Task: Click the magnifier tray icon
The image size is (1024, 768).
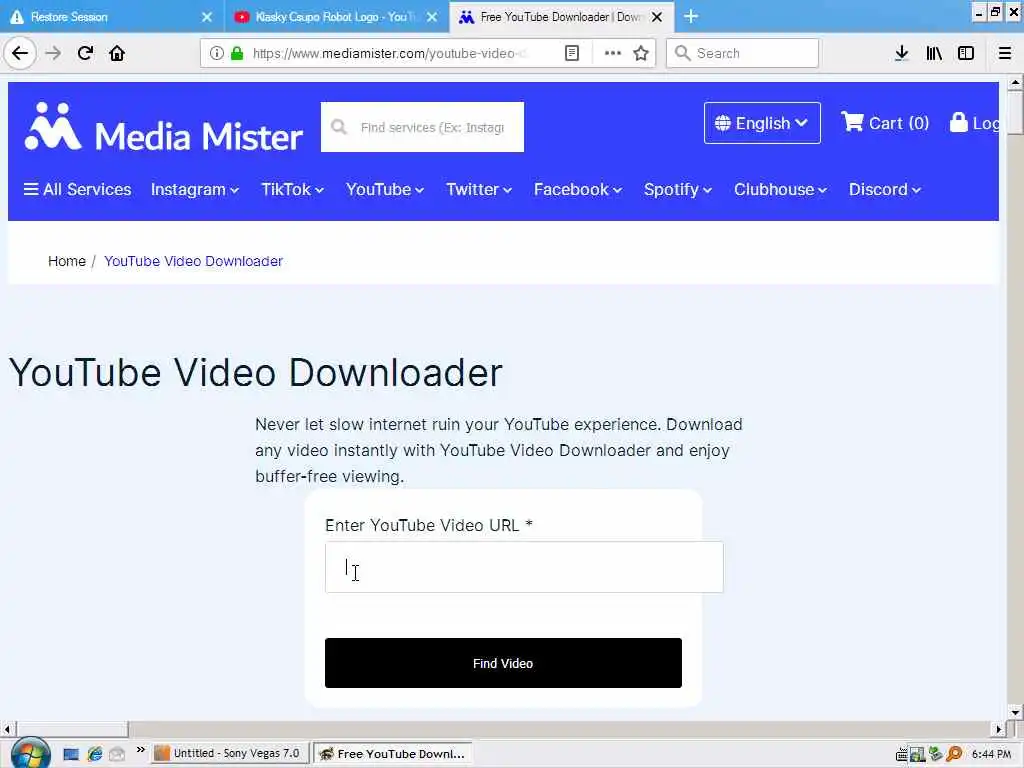Action: pyautogui.click(x=954, y=754)
